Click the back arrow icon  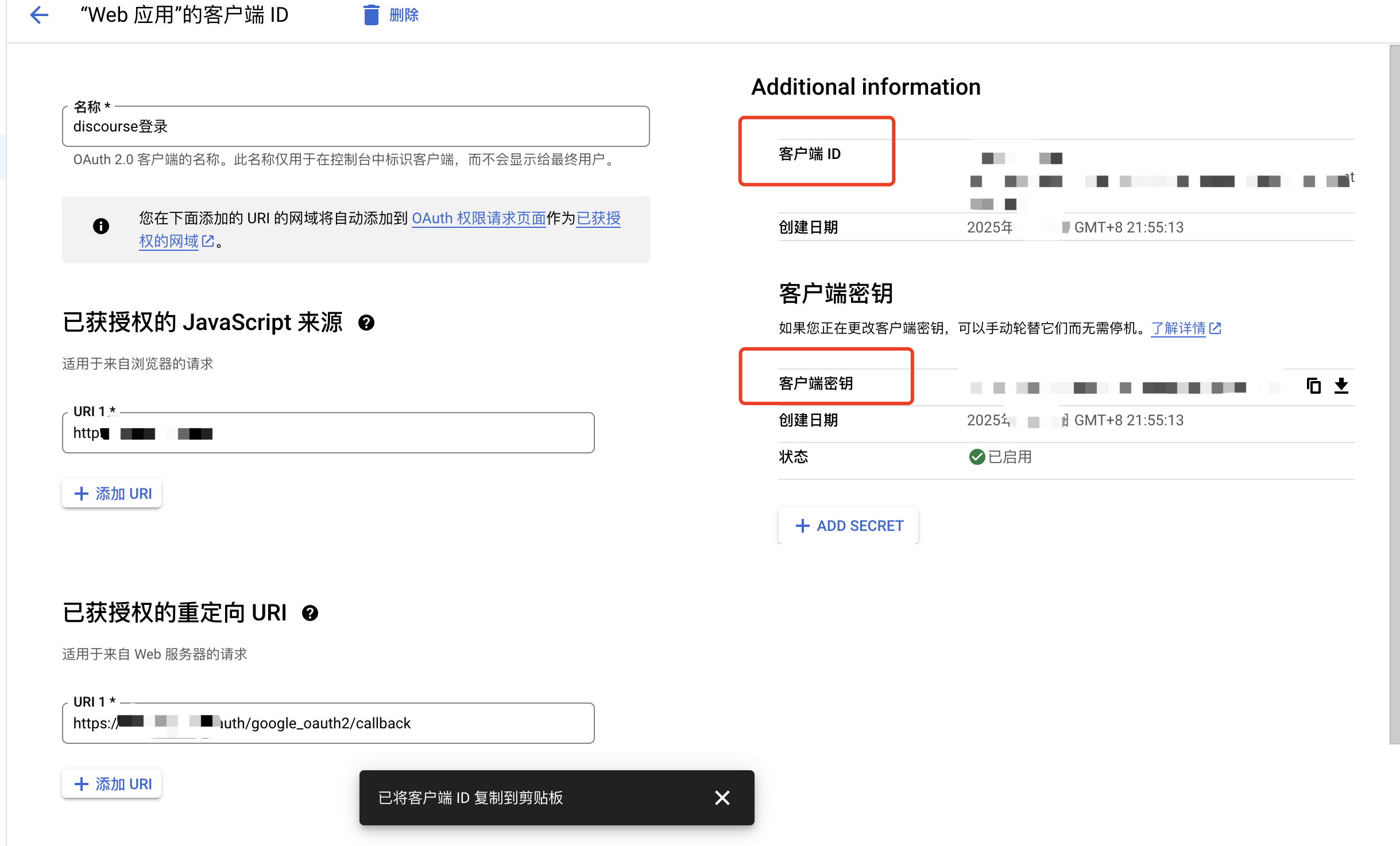point(38,15)
